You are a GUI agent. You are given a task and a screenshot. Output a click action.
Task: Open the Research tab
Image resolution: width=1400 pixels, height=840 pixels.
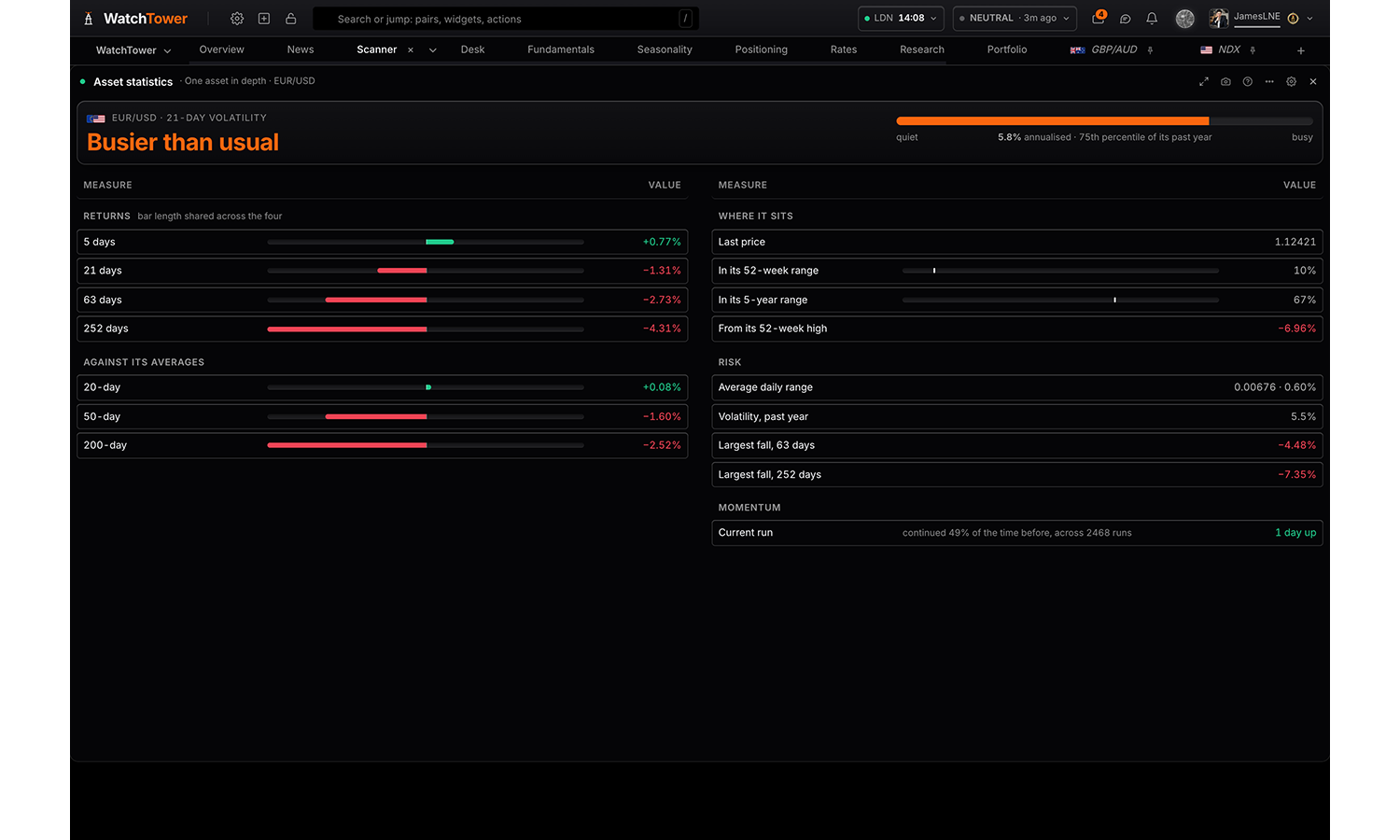[922, 49]
